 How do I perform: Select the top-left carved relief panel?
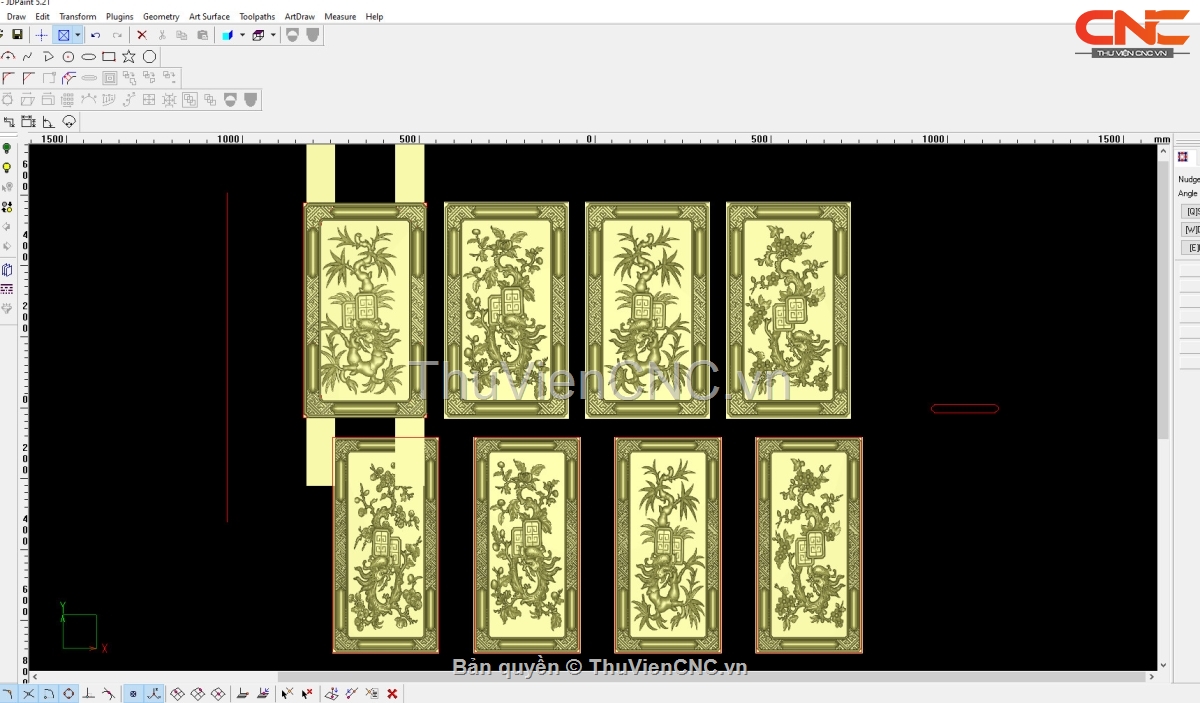click(x=365, y=310)
